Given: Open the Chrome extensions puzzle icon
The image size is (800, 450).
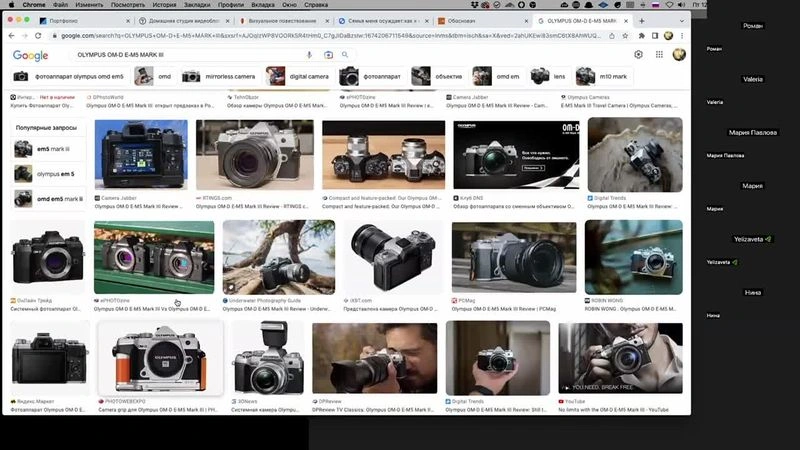Looking at the screenshot, I should [641, 36].
